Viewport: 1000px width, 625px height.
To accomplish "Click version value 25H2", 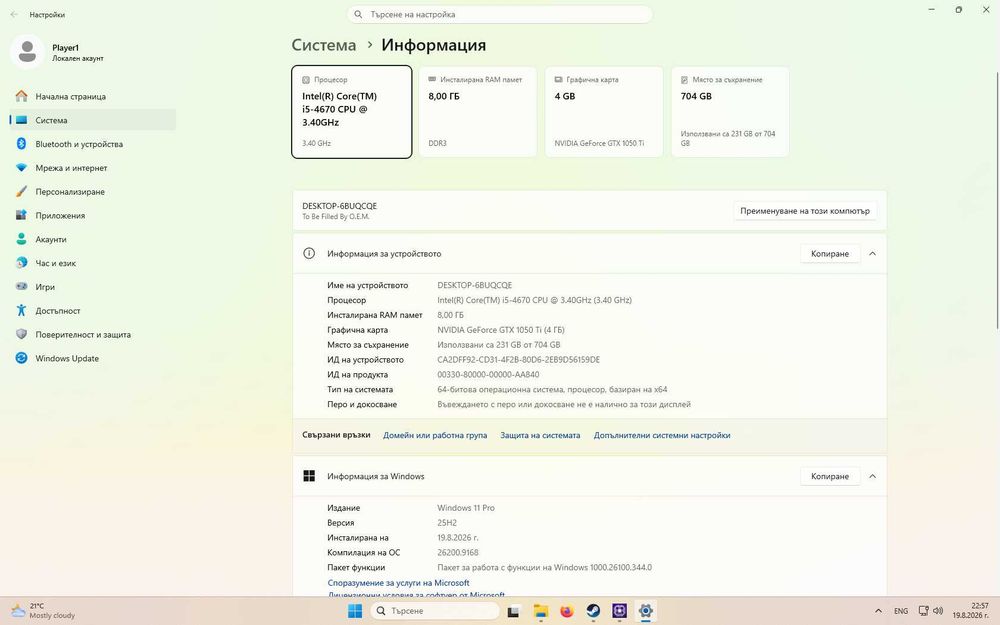I will 447,523.
